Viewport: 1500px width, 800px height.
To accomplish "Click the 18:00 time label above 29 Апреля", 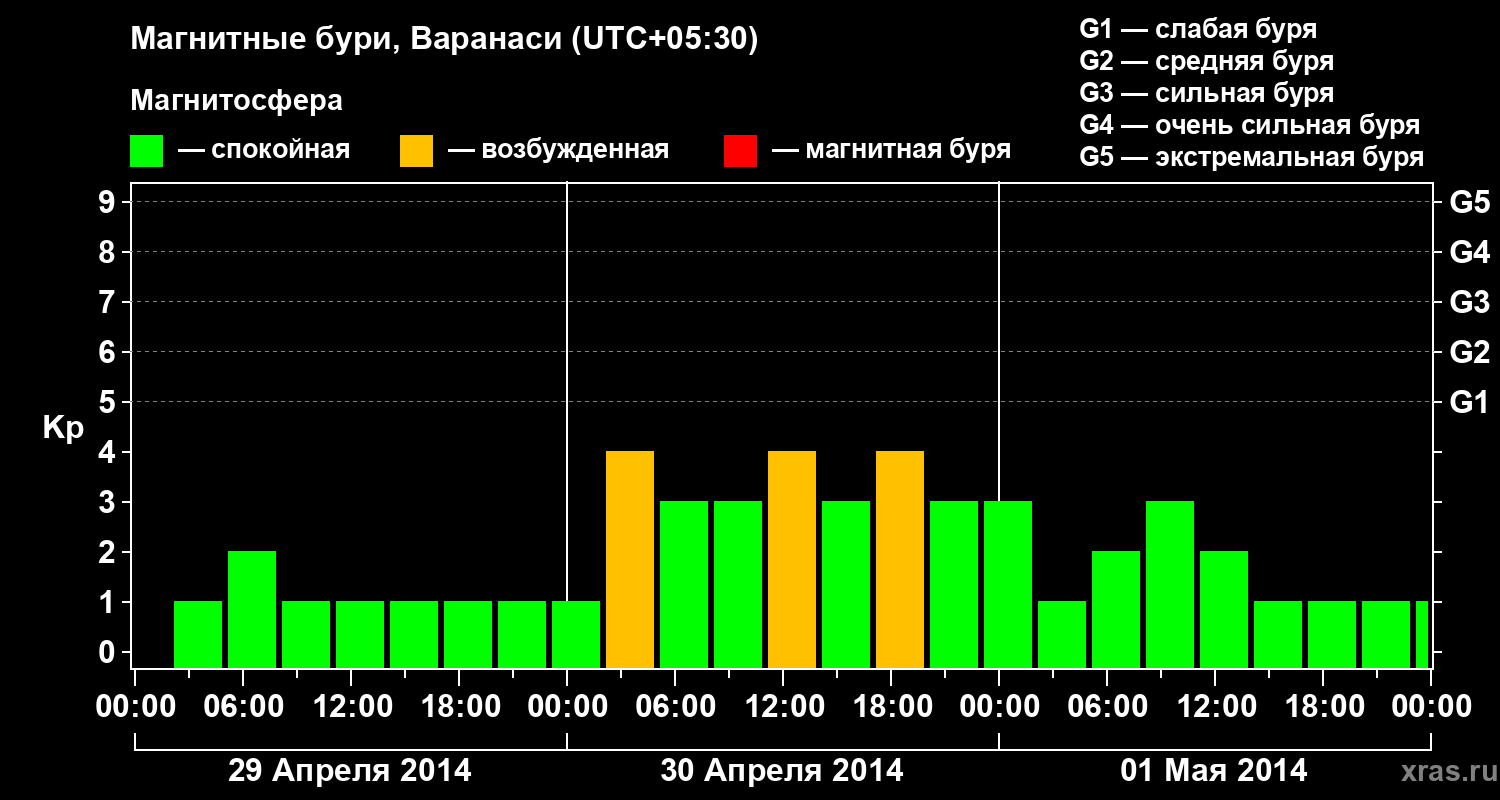I will click(x=460, y=707).
